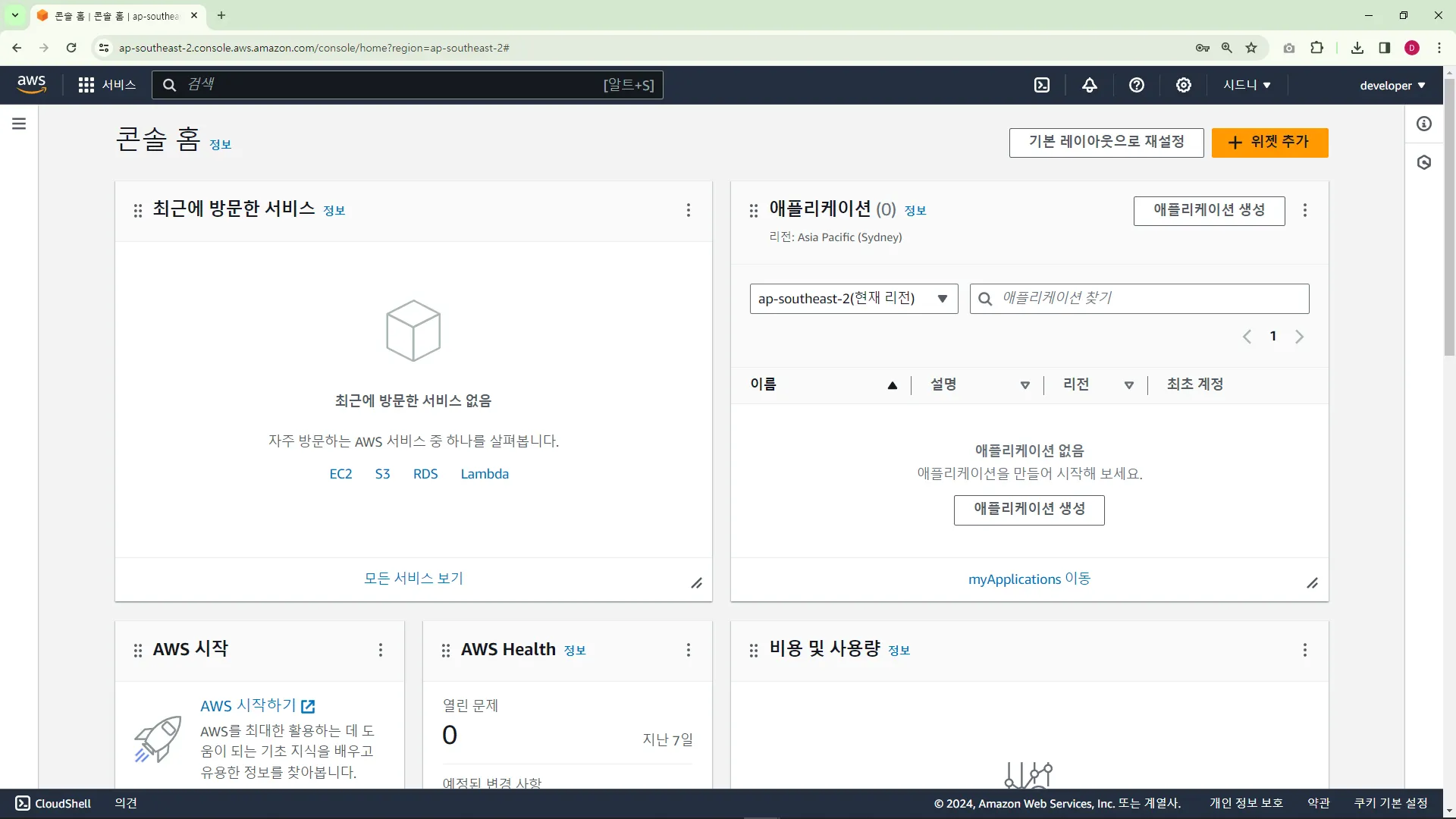Open the ap-southeast-2 region filter dropdown
Viewport: 1456px width, 819px height.
[x=853, y=299]
